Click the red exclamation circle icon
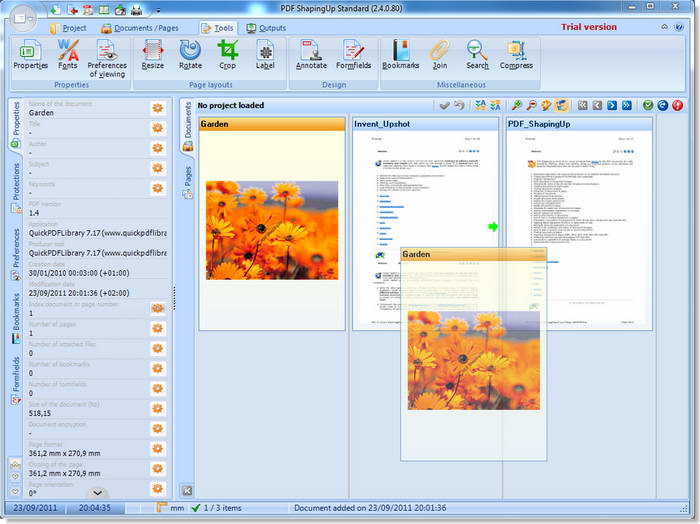The height and width of the screenshot is (524, 700). (x=677, y=105)
